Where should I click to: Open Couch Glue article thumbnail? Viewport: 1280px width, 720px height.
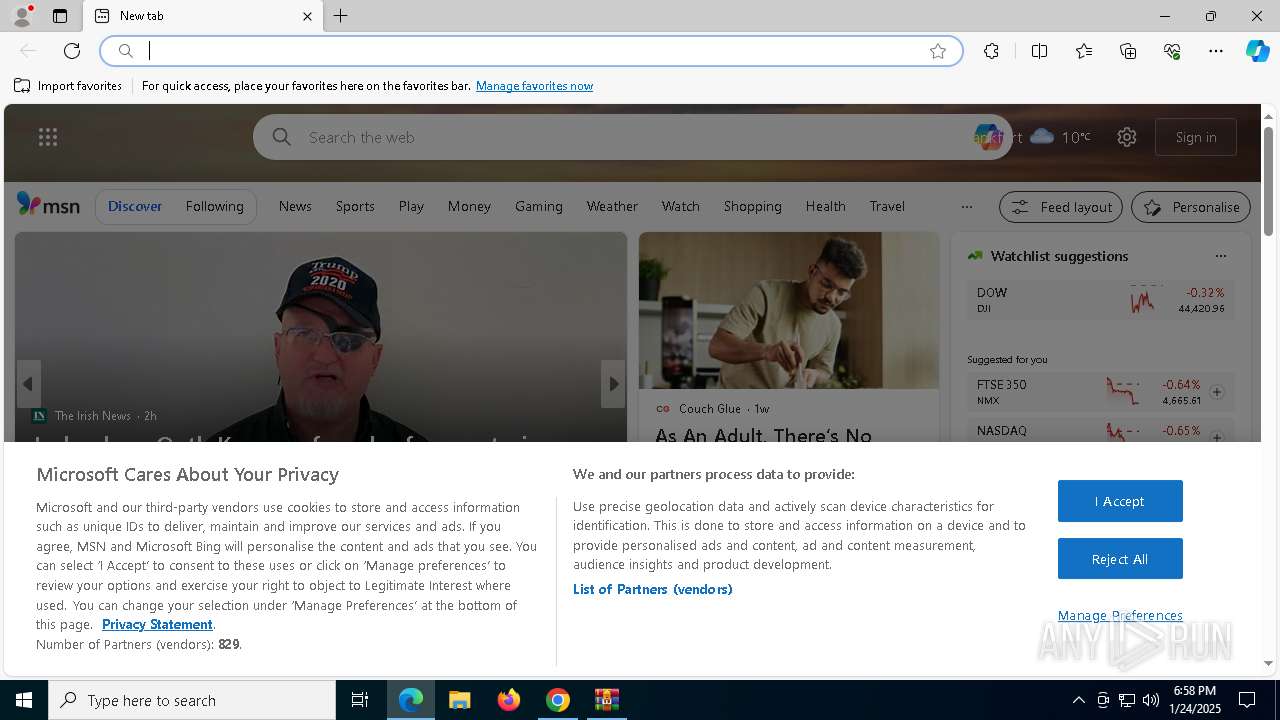(x=789, y=311)
